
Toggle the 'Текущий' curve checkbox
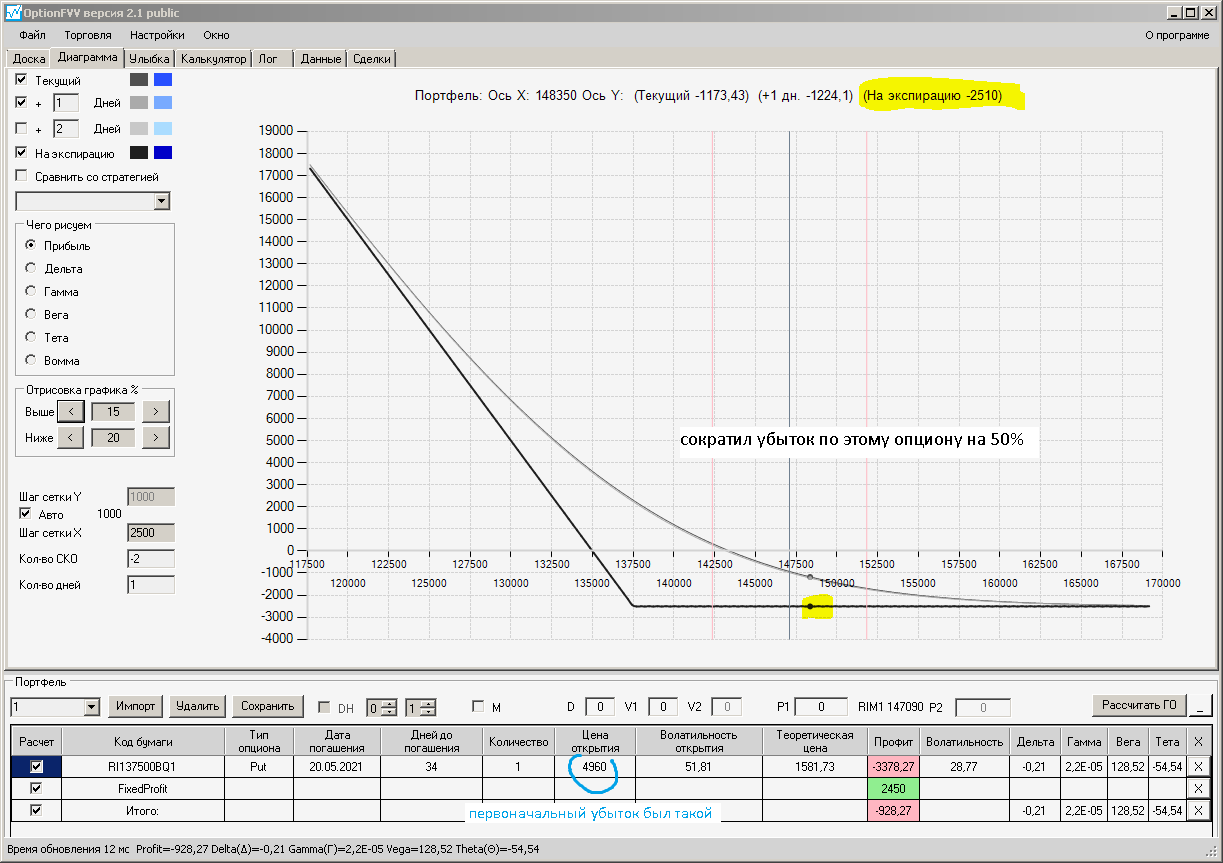[22, 80]
